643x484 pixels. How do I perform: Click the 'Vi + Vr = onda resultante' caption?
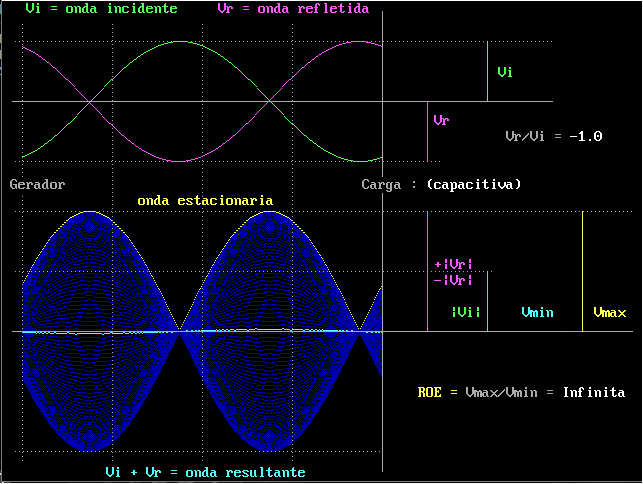(205, 473)
